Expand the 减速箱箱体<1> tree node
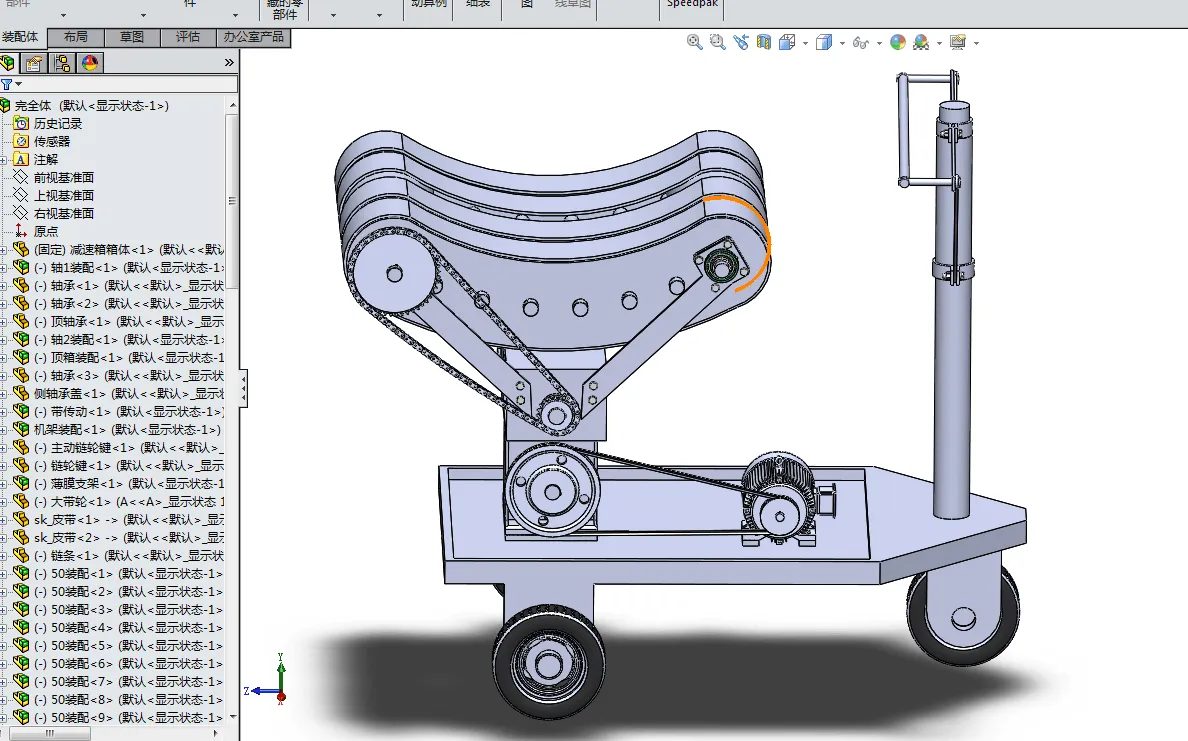This screenshot has width=1188, height=741. tap(4, 249)
